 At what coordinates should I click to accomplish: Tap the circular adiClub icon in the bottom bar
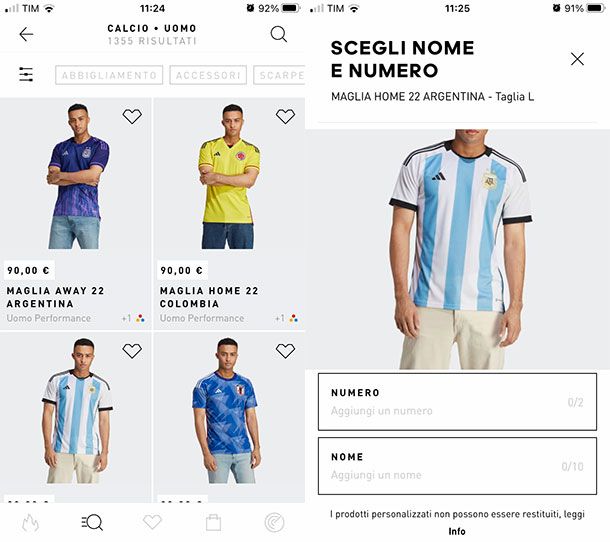tap(275, 523)
